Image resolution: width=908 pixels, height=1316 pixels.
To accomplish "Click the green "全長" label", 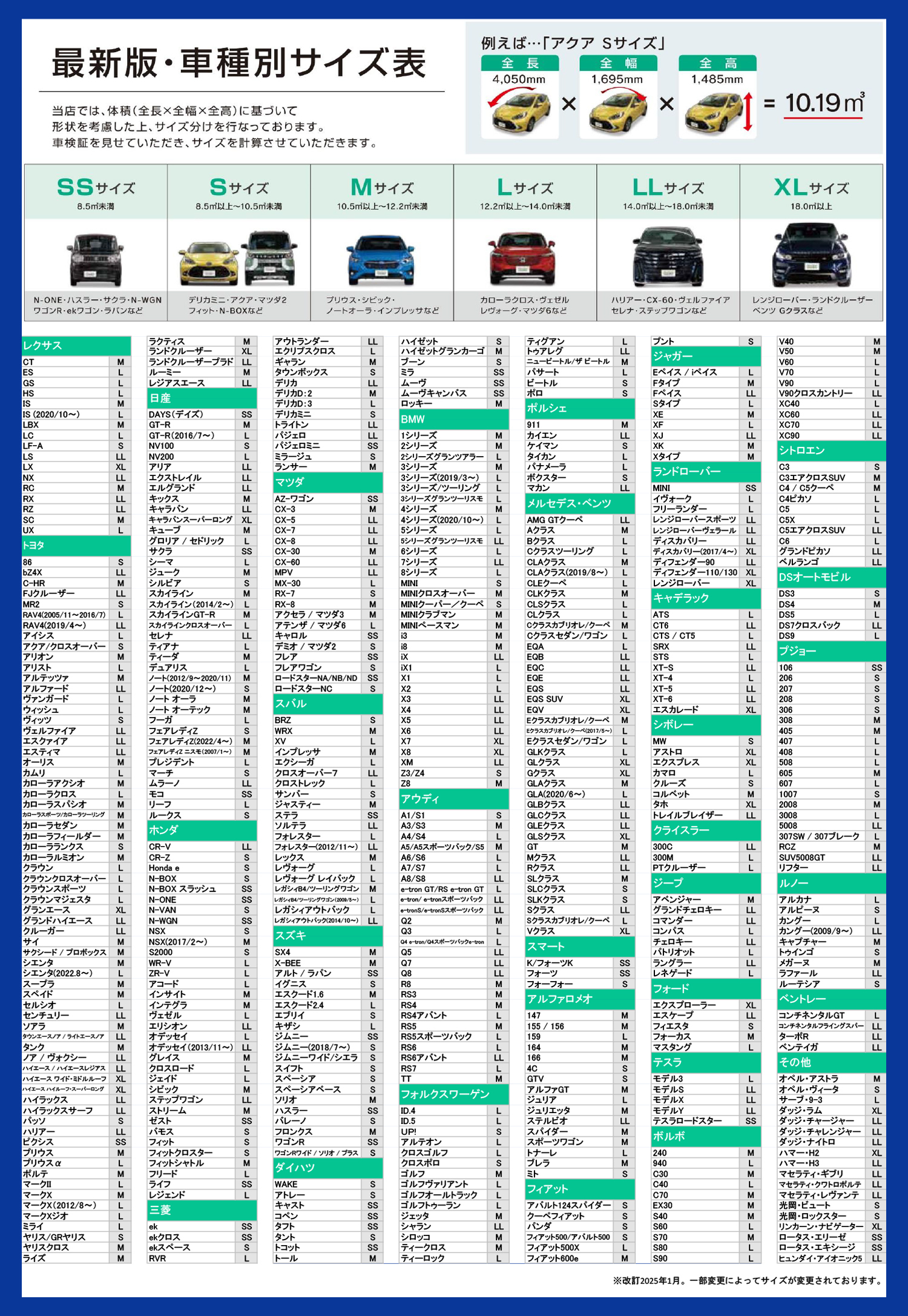I will [520, 63].
